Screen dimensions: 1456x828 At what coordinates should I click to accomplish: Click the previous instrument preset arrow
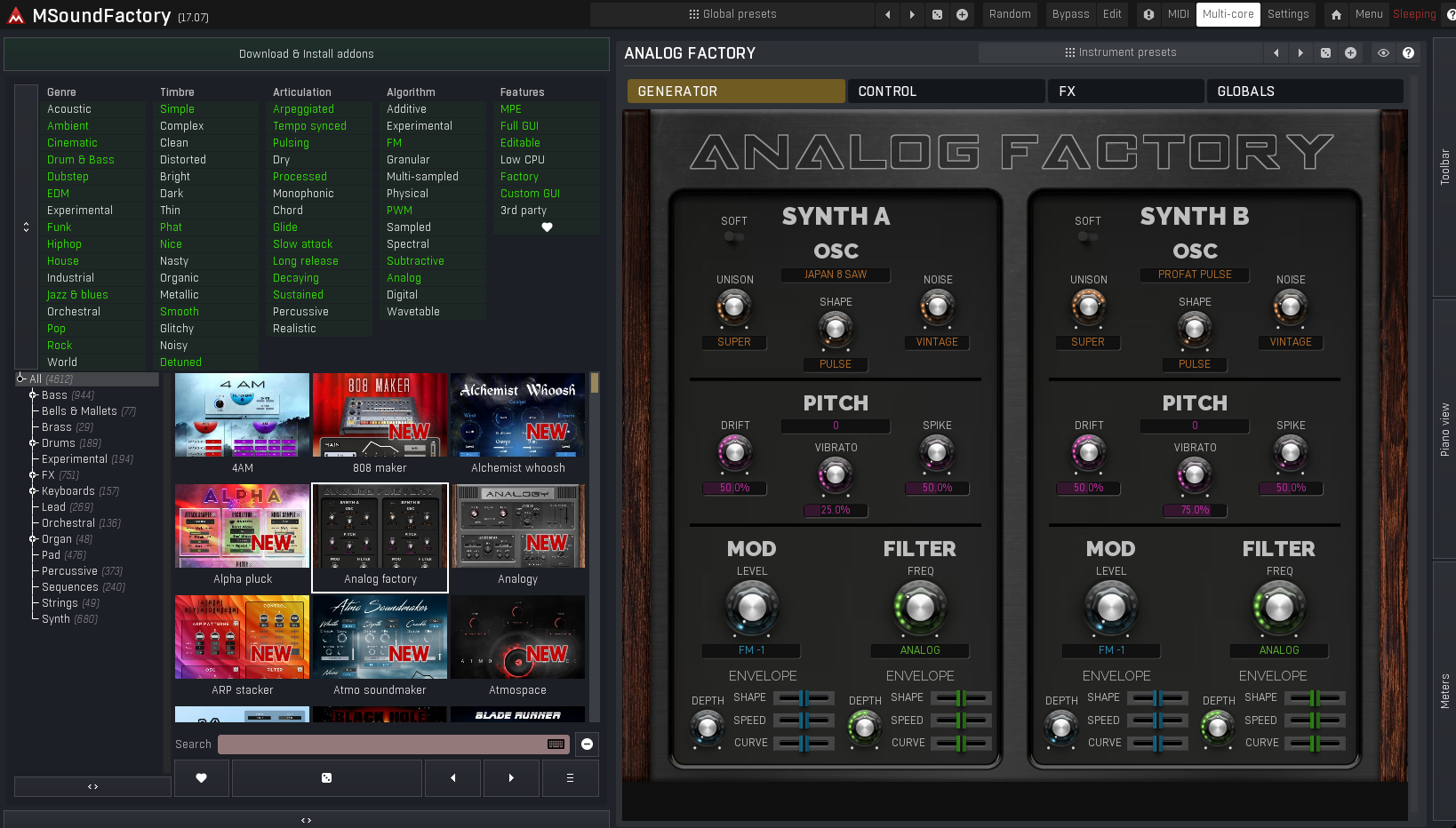pyautogui.click(x=1276, y=53)
